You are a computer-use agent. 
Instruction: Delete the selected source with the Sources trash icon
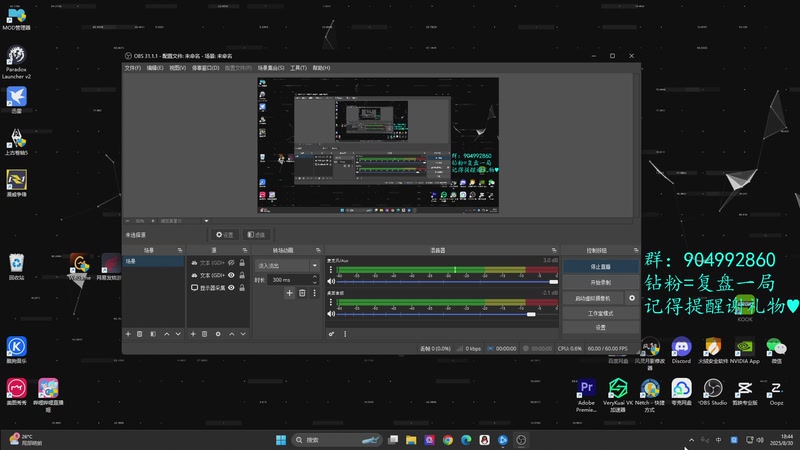click(205, 334)
